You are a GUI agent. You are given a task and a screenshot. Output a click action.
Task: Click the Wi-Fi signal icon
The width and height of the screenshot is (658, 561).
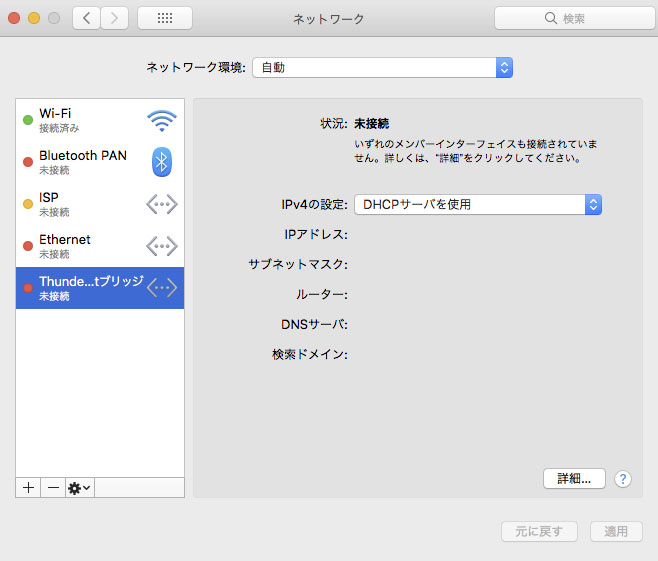tap(162, 121)
